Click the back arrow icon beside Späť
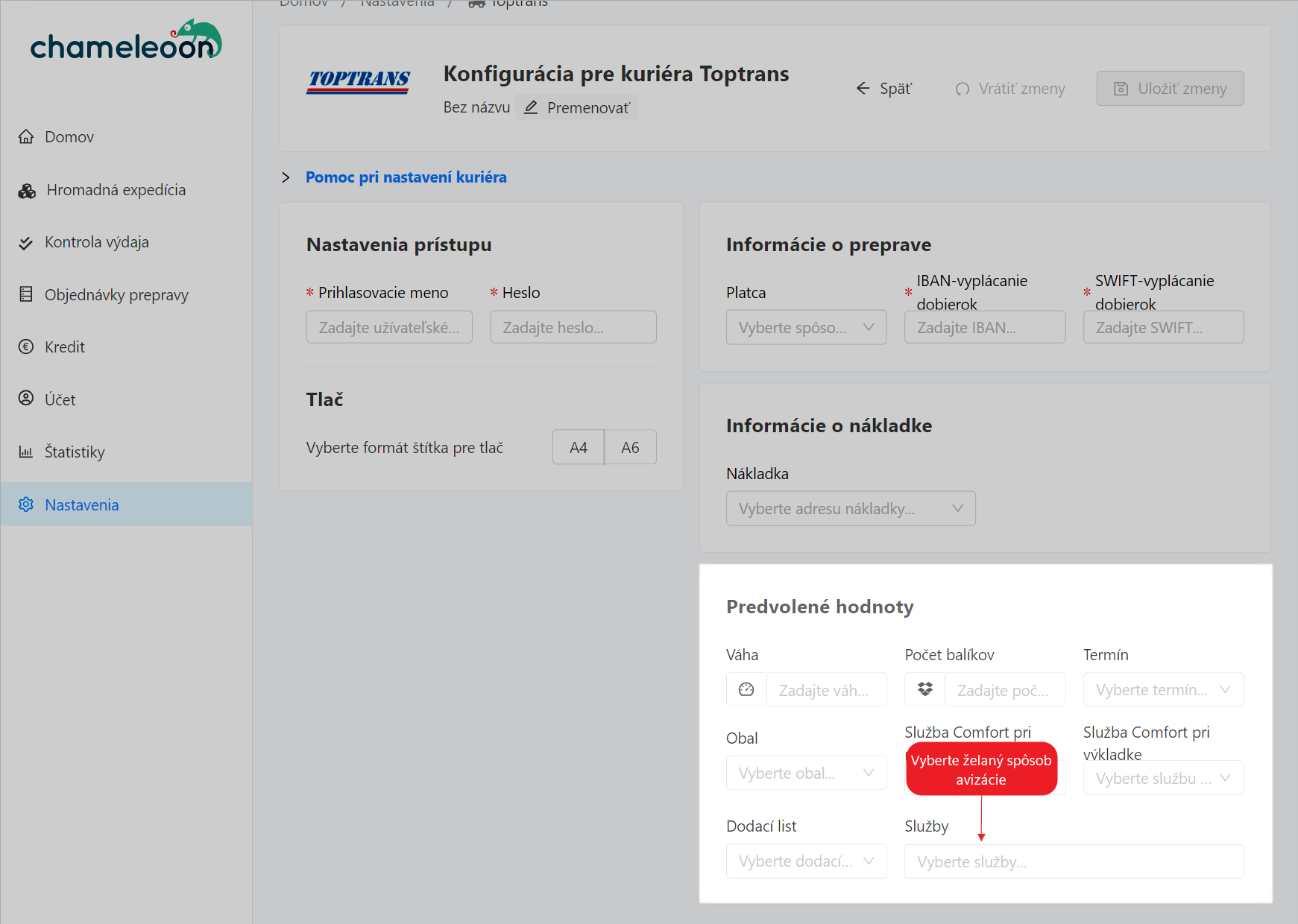This screenshot has height=924, width=1298. (863, 88)
